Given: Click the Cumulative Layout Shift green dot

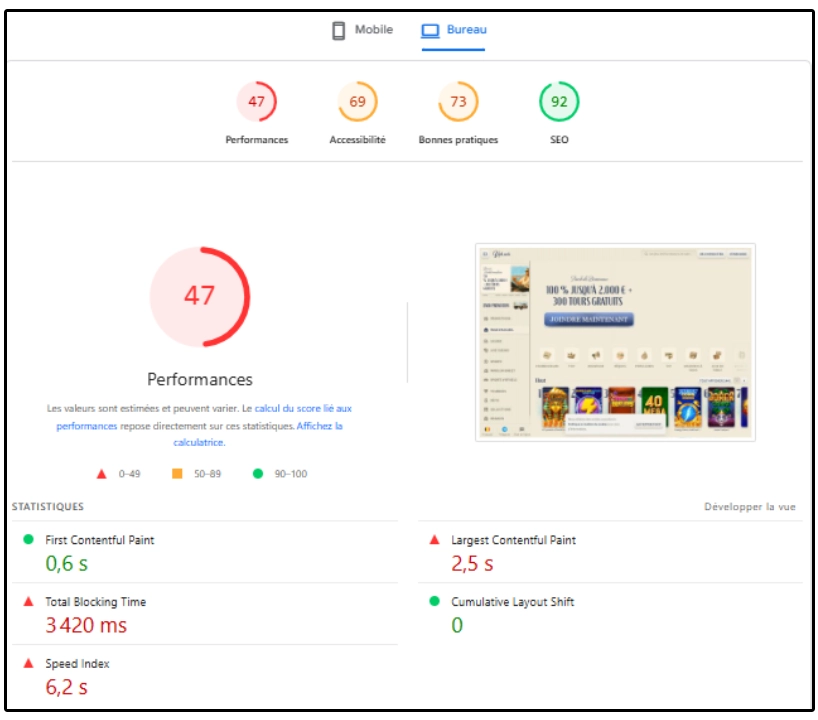Looking at the screenshot, I should (434, 602).
